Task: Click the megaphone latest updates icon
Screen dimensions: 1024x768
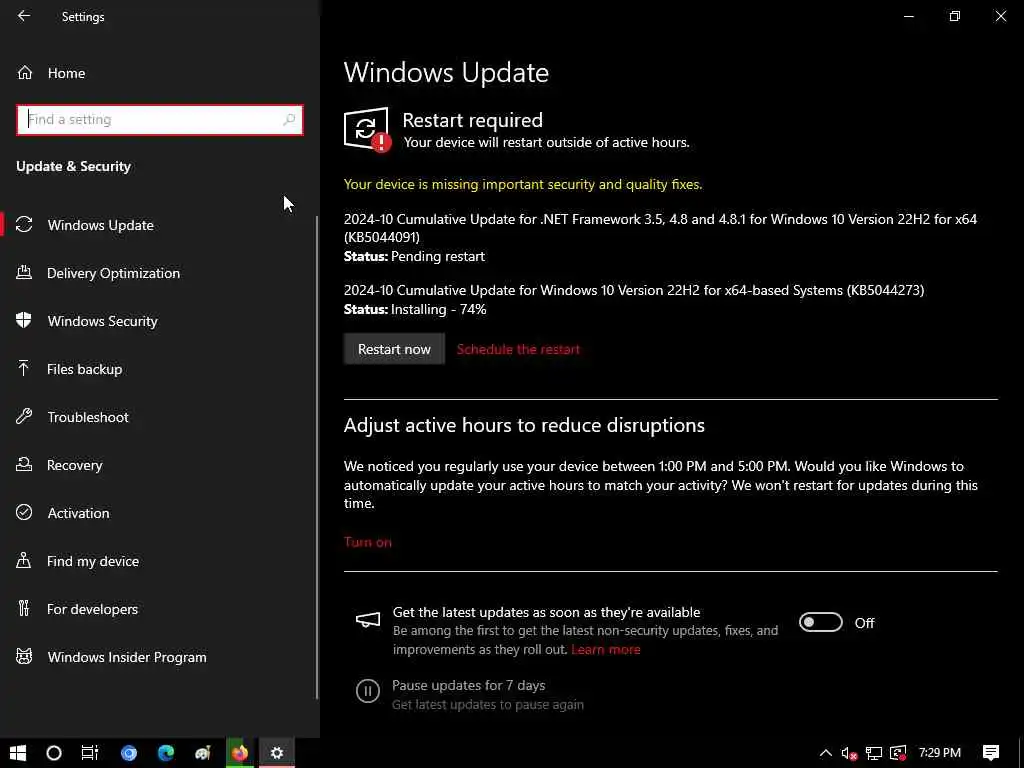Action: coord(368,619)
